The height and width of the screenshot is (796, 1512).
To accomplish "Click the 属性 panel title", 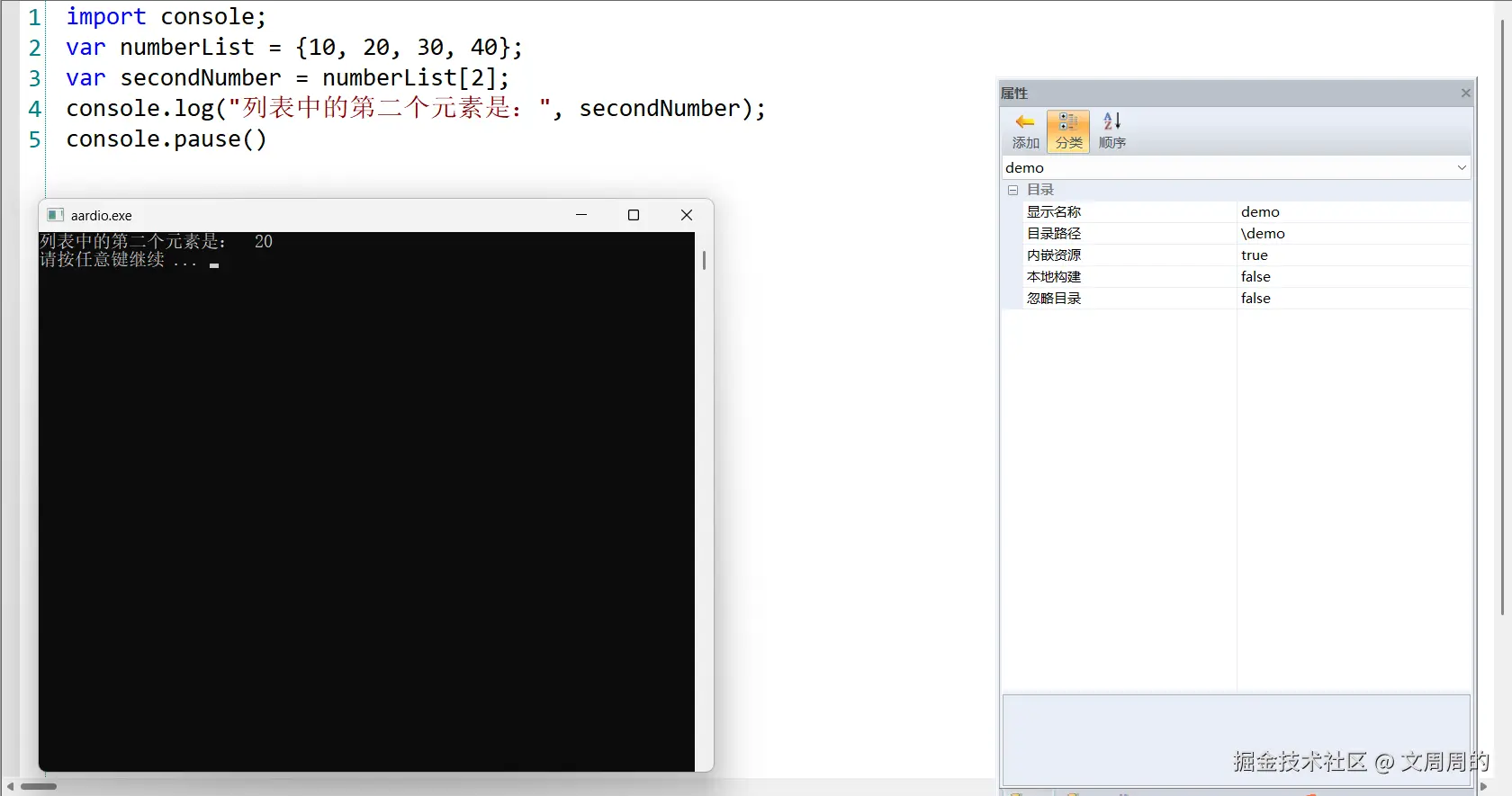I will [x=1014, y=93].
